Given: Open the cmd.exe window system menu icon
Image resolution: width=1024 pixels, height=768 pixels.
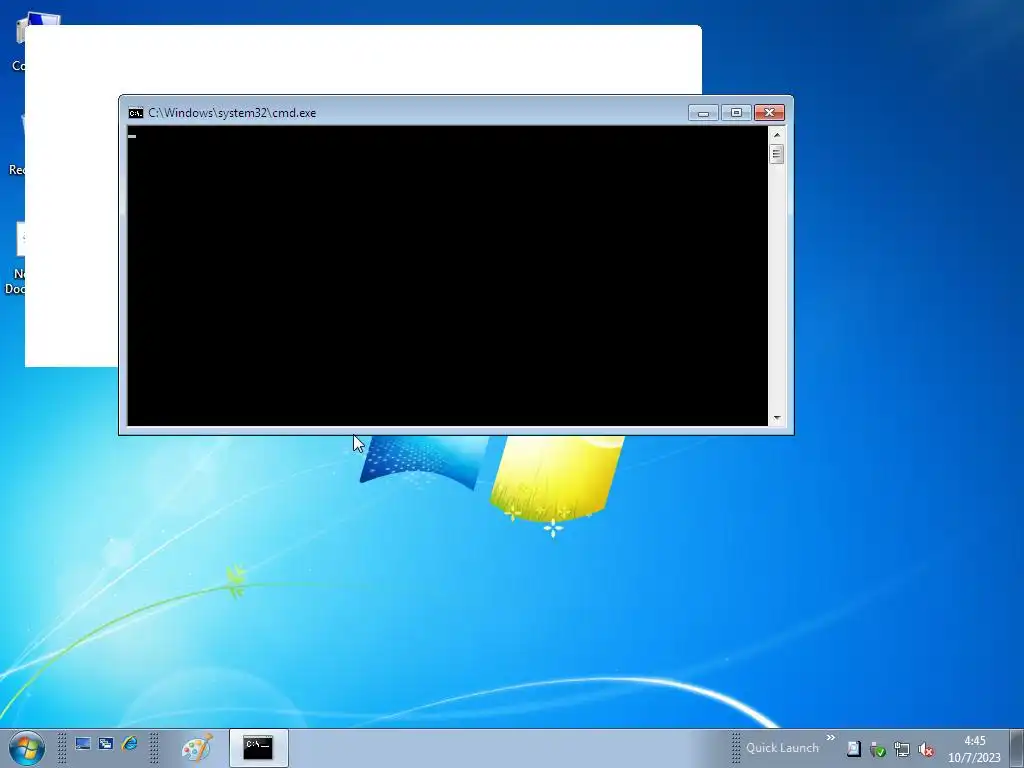Looking at the screenshot, I should tap(136, 113).
